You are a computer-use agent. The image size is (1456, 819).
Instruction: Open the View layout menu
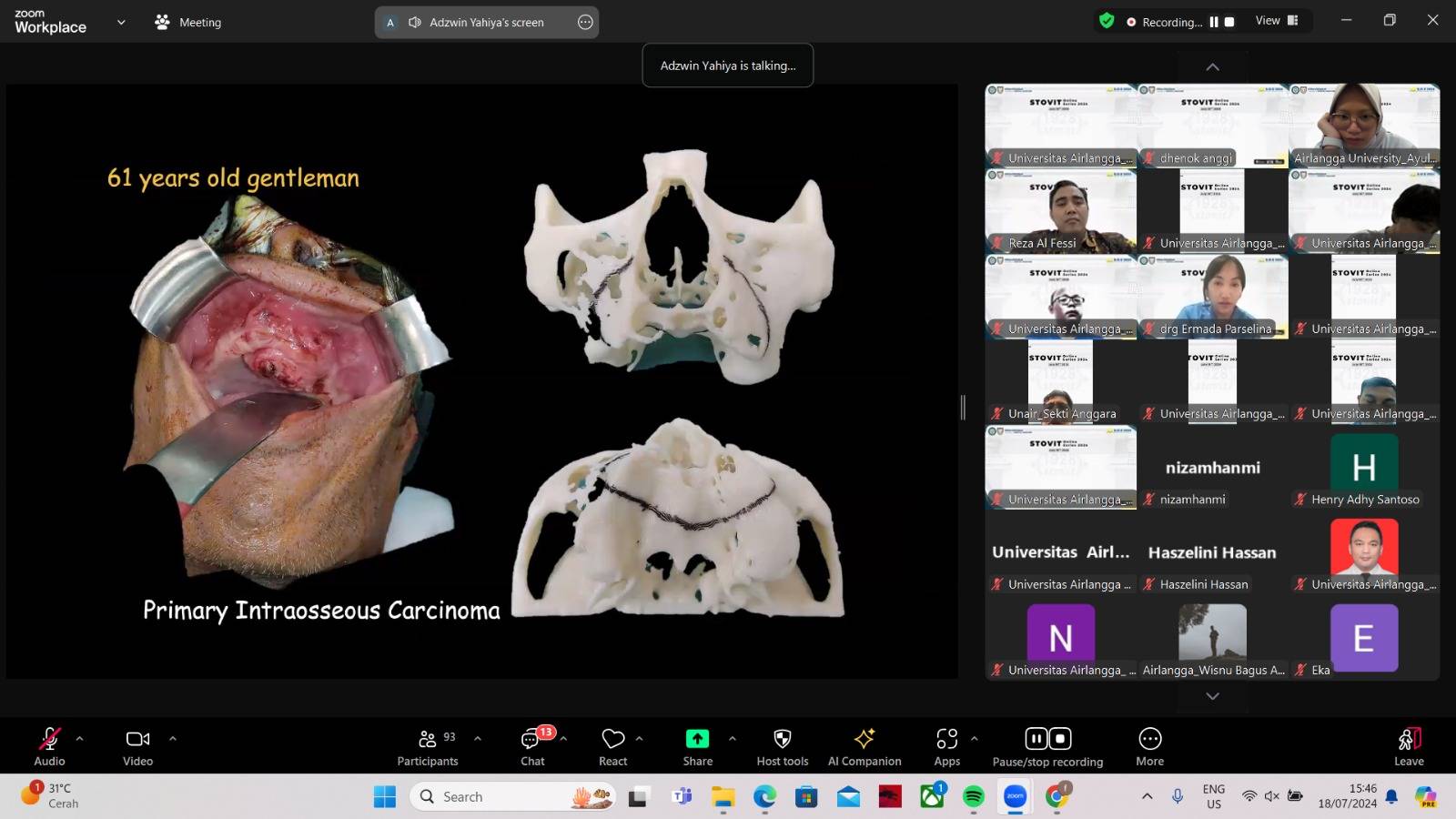point(1277,21)
